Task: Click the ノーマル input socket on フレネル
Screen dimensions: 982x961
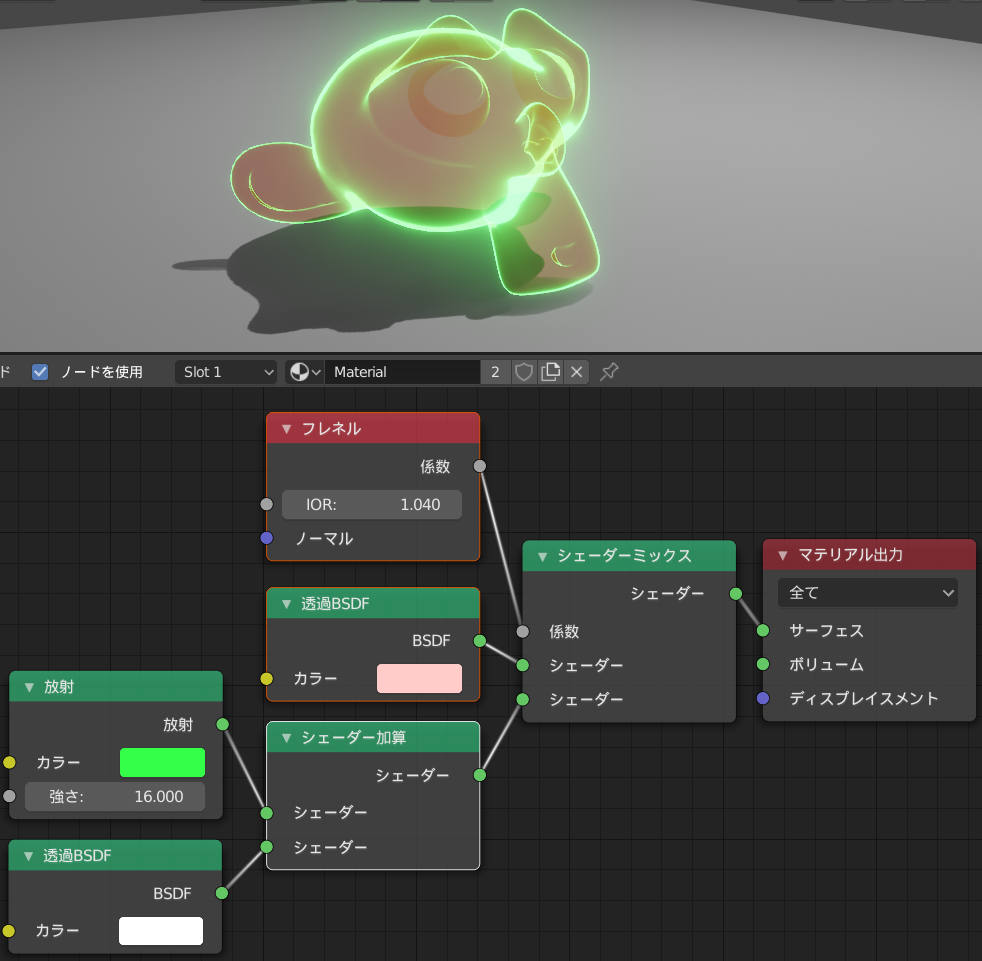Action: [x=267, y=538]
